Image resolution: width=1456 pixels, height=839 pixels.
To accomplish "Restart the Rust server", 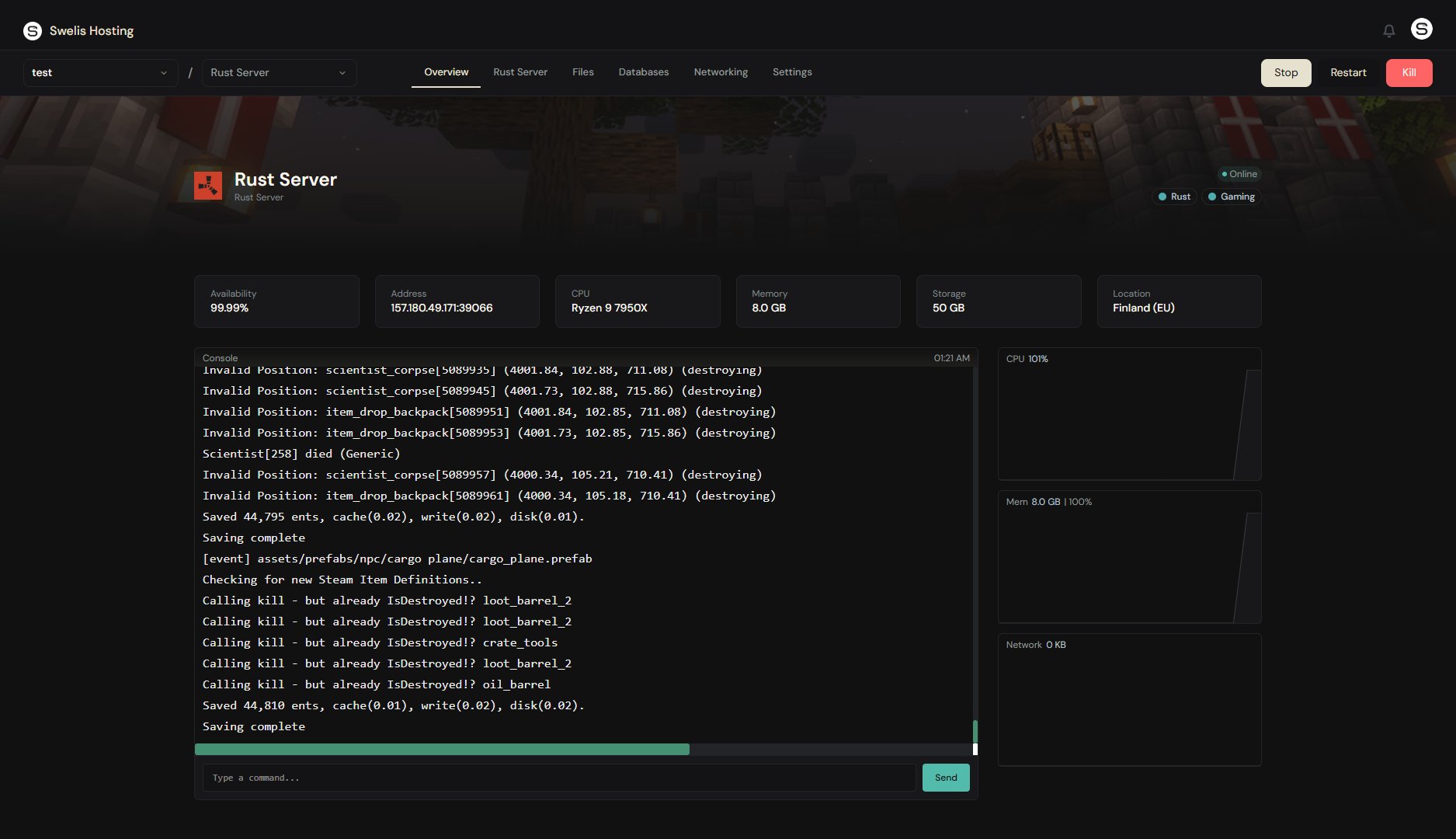I will click(1347, 72).
